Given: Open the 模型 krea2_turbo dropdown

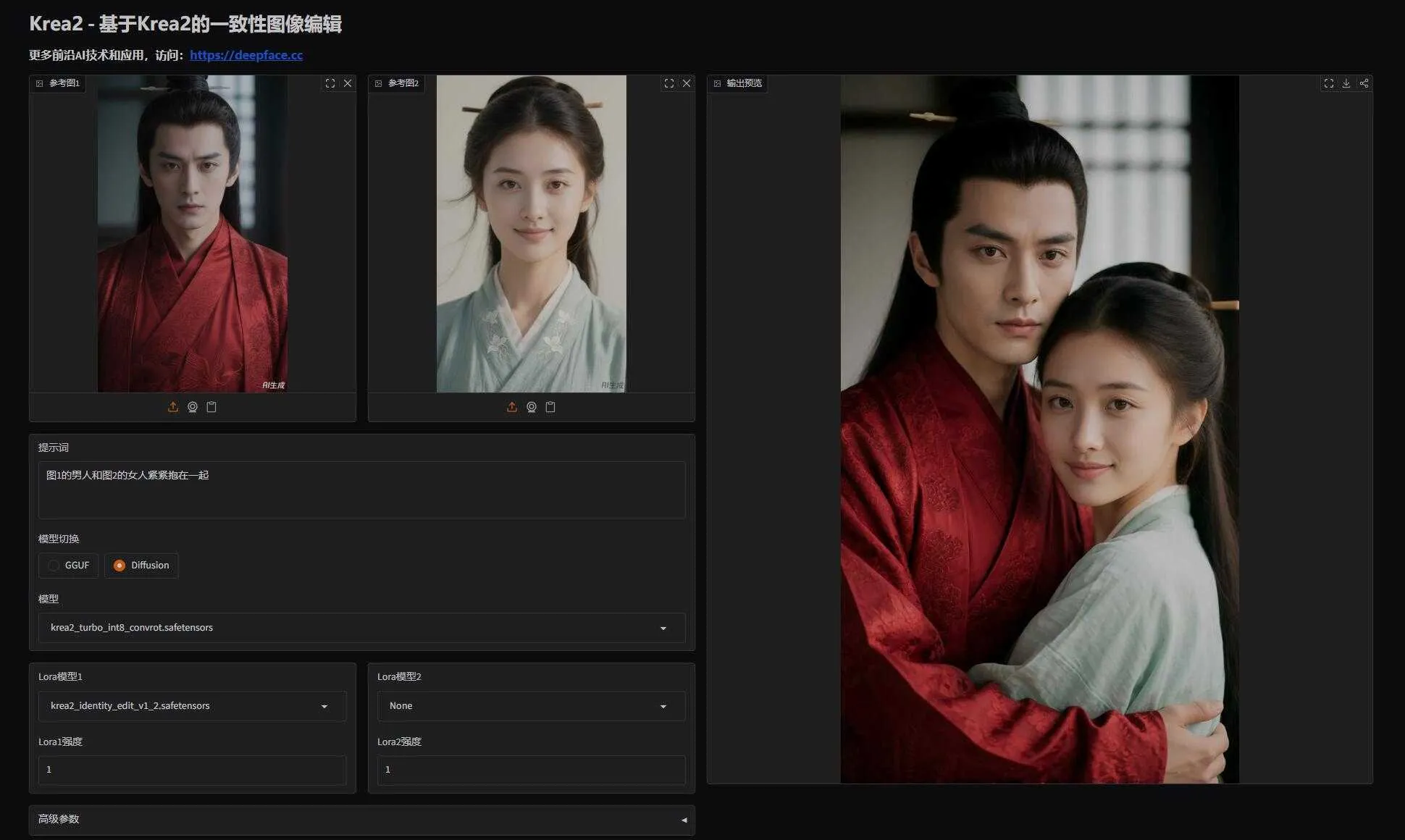Looking at the screenshot, I should point(361,628).
